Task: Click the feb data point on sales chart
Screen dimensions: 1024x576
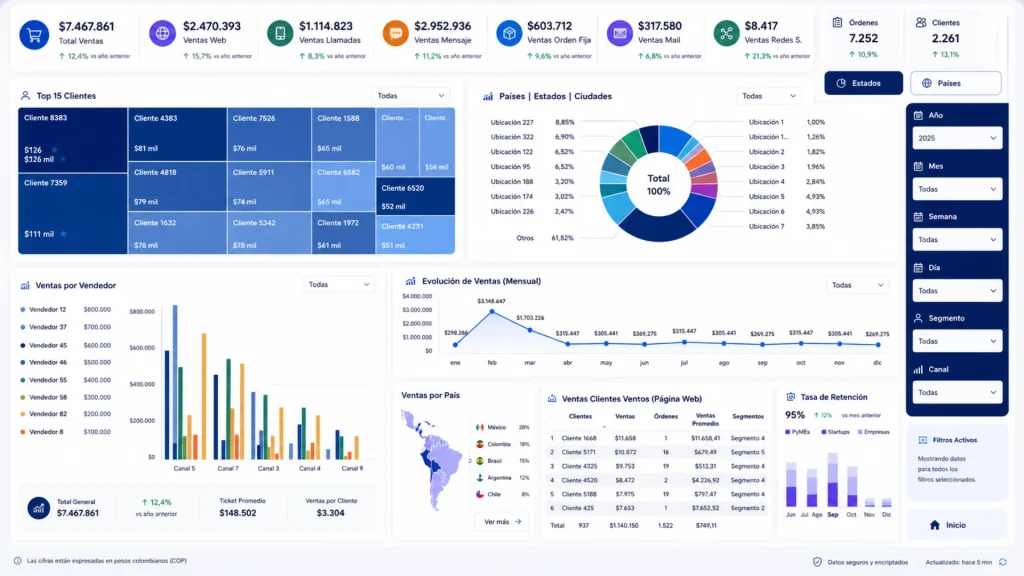Action: pyautogui.click(x=492, y=312)
